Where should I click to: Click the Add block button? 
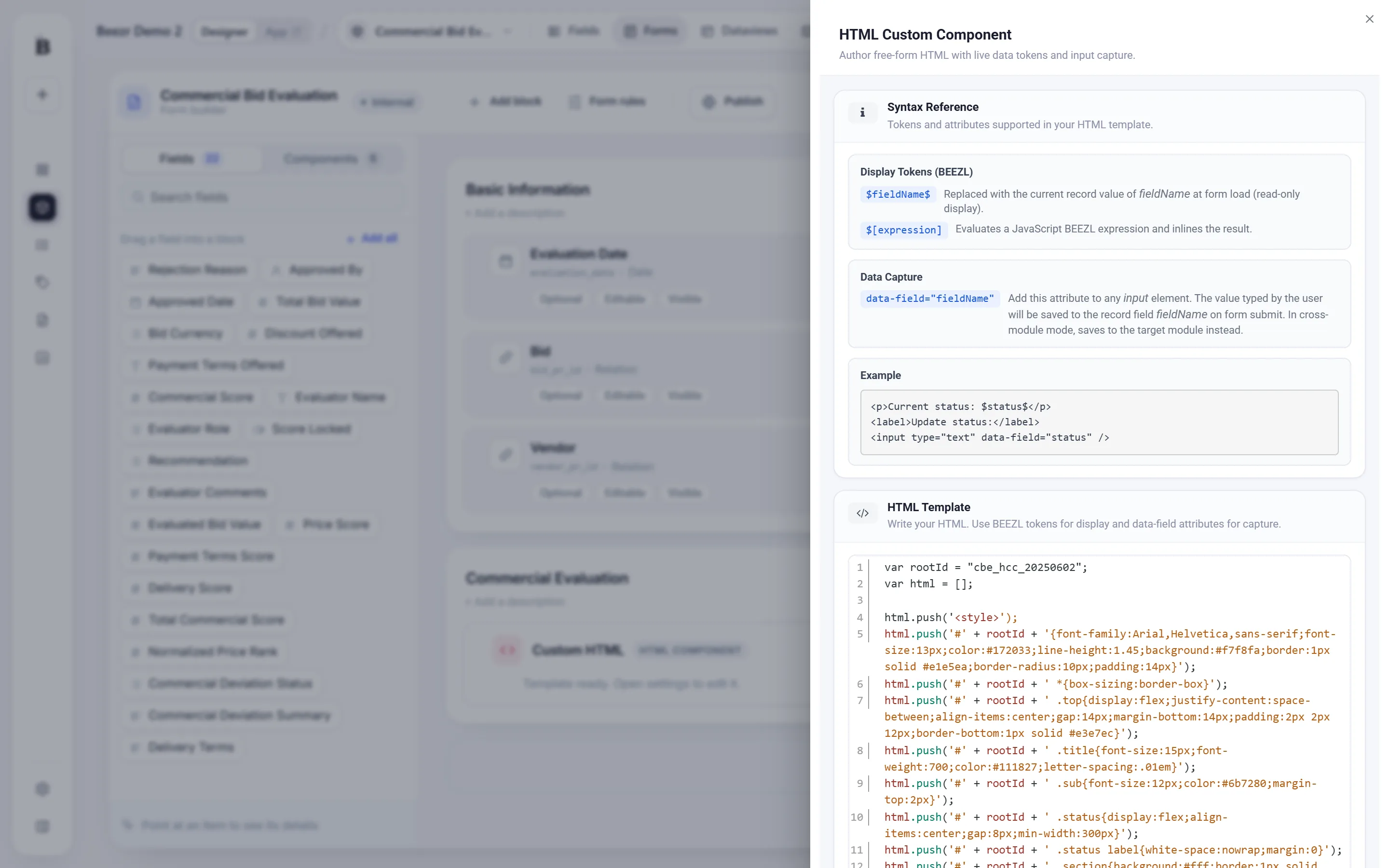pos(505,102)
